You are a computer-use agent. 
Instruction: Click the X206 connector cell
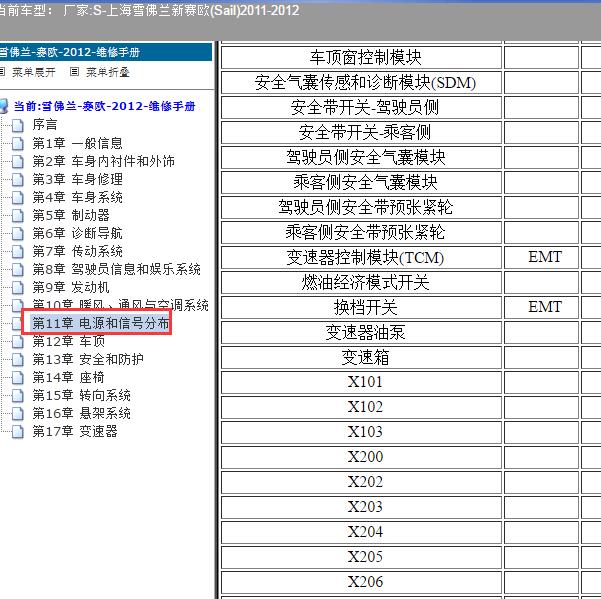coord(361,583)
